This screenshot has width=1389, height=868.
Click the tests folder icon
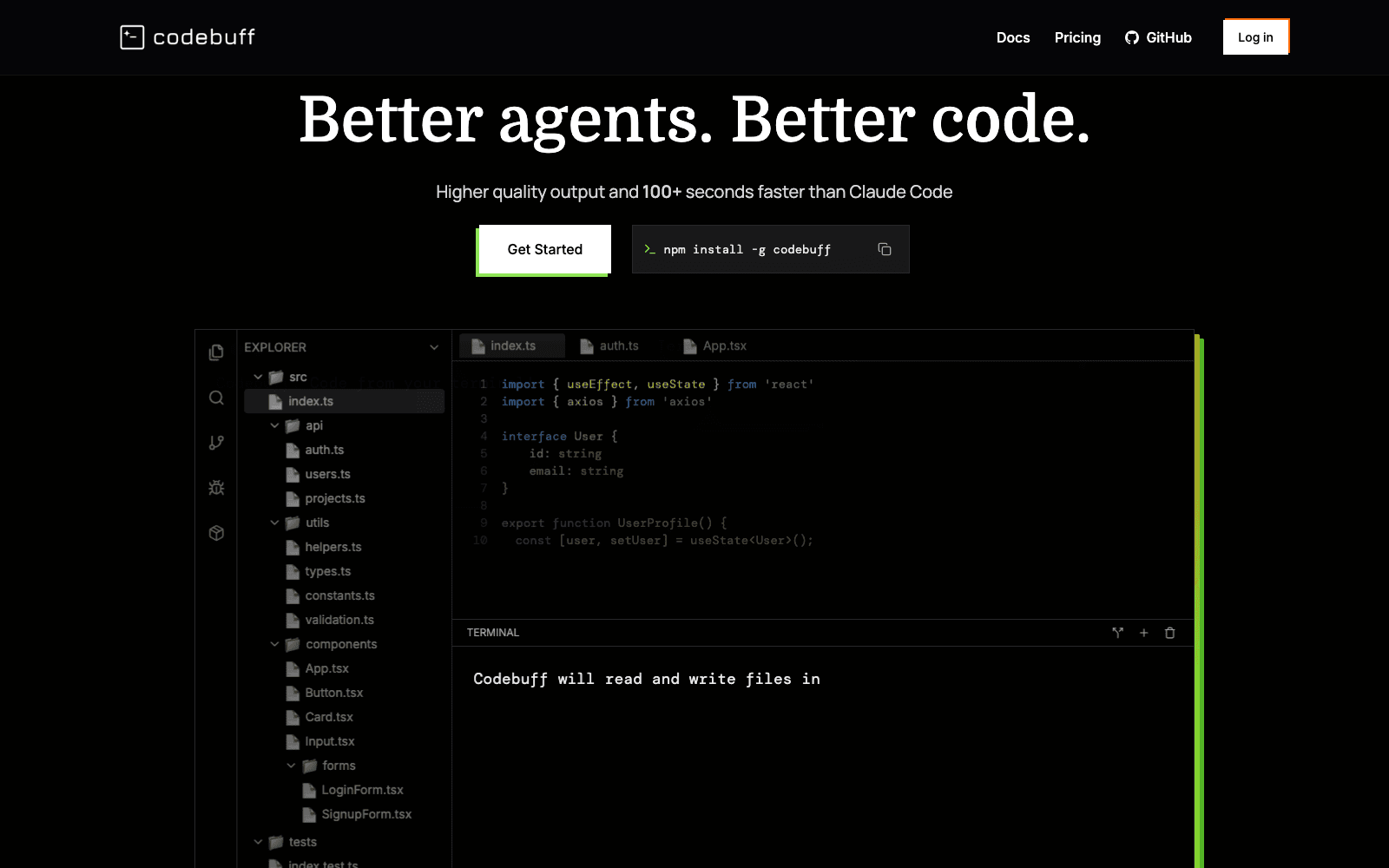(276, 842)
